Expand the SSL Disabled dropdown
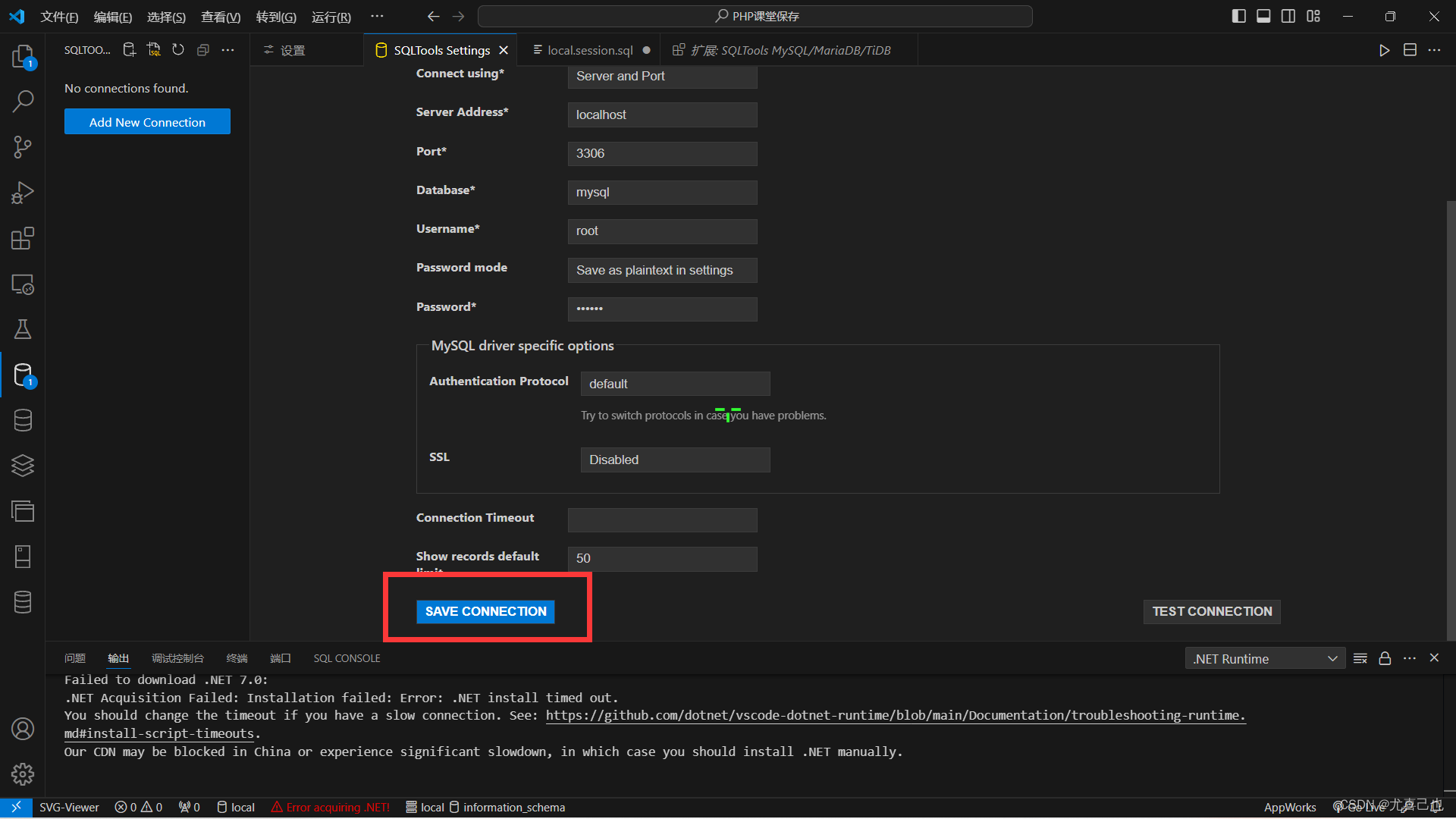Viewport: 1456px width, 819px height. tap(675, 460)
